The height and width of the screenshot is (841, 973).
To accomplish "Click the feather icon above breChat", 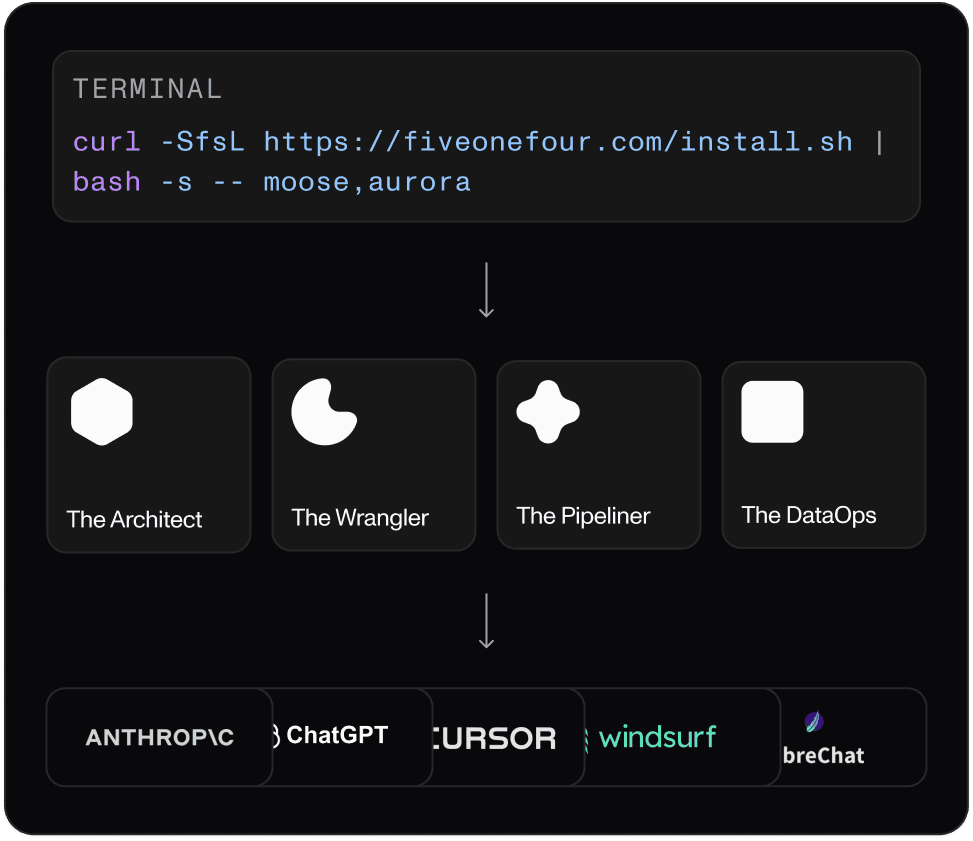I will click(814, 721).
